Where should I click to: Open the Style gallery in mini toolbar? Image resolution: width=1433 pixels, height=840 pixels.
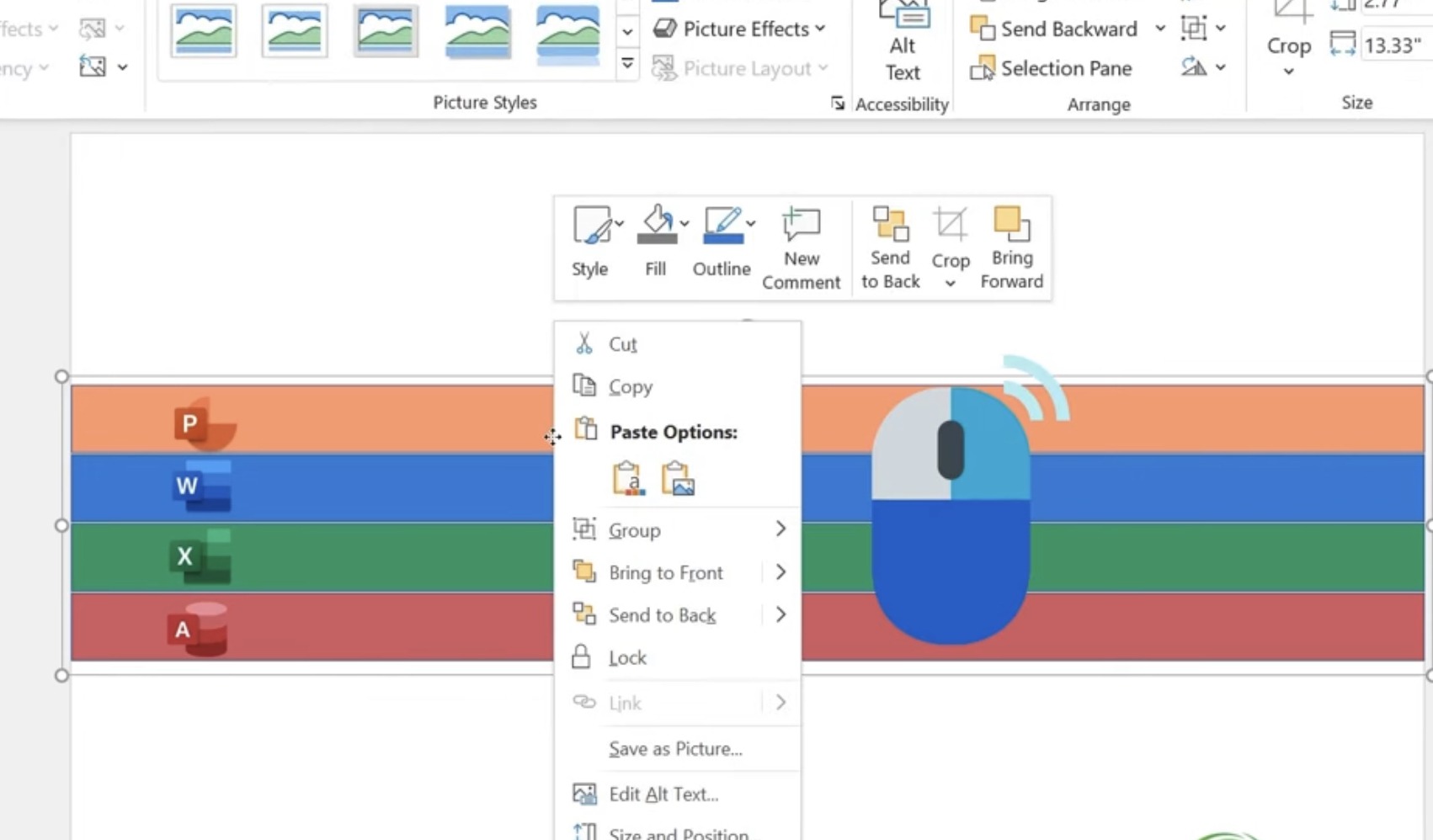pyautogui.click(x=589, y=242)
